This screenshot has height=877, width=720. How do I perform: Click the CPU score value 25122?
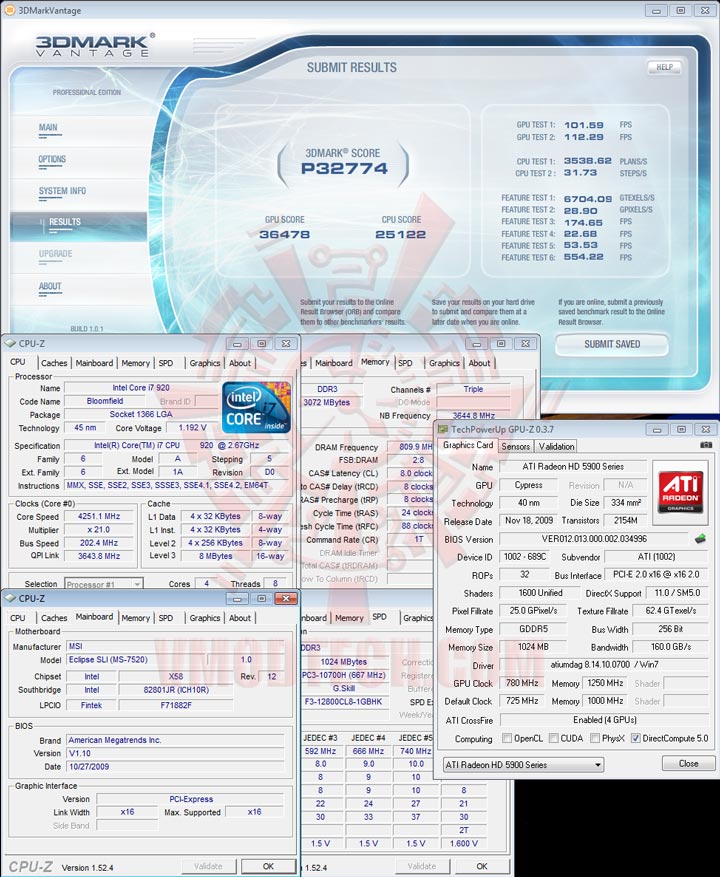401,234
